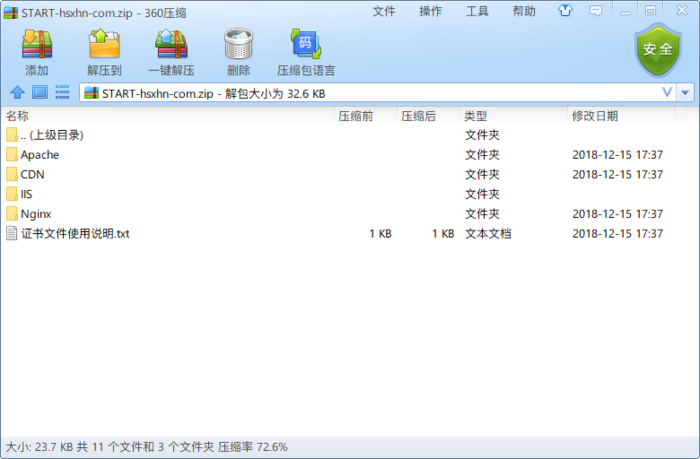
Task: Click the 添加 (Add) toolbar icon
Action: [x=37, y=44]
